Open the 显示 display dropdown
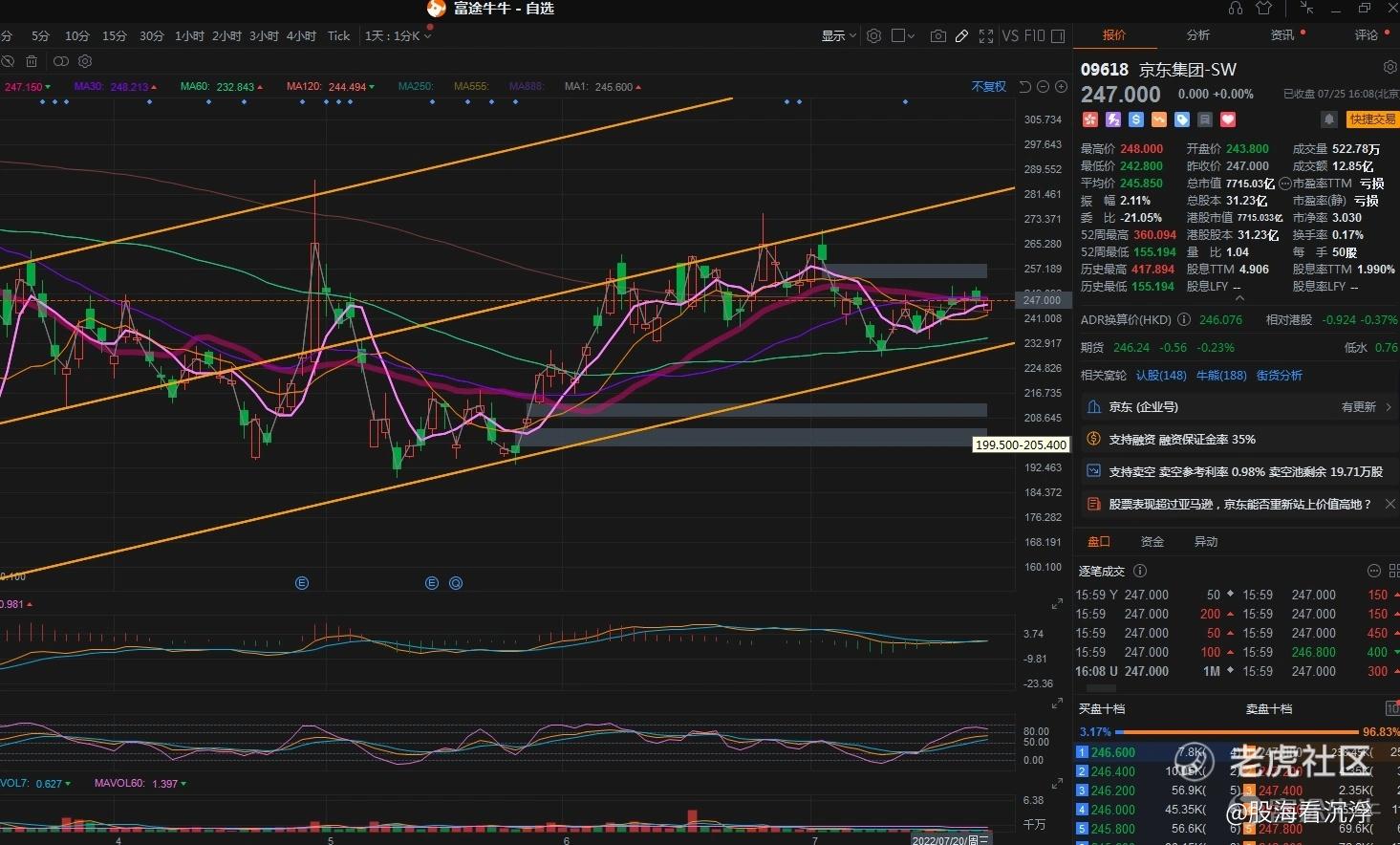Screen dimensions: 1400x845 (x=839, y=35)
